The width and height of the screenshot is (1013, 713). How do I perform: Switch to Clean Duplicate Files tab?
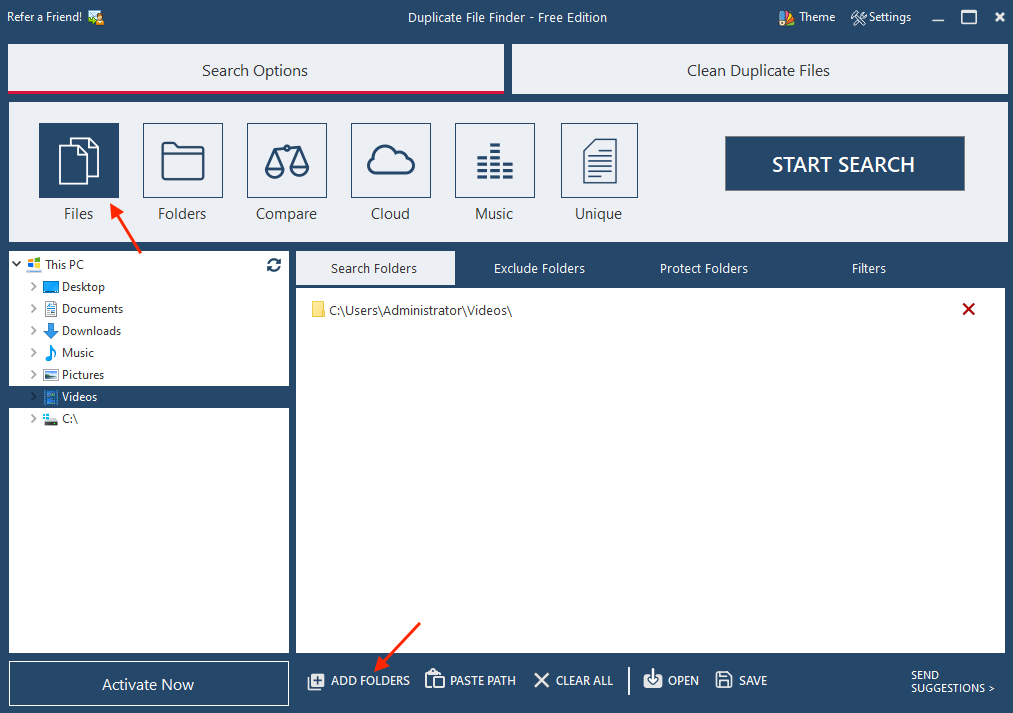click(759, 70)
